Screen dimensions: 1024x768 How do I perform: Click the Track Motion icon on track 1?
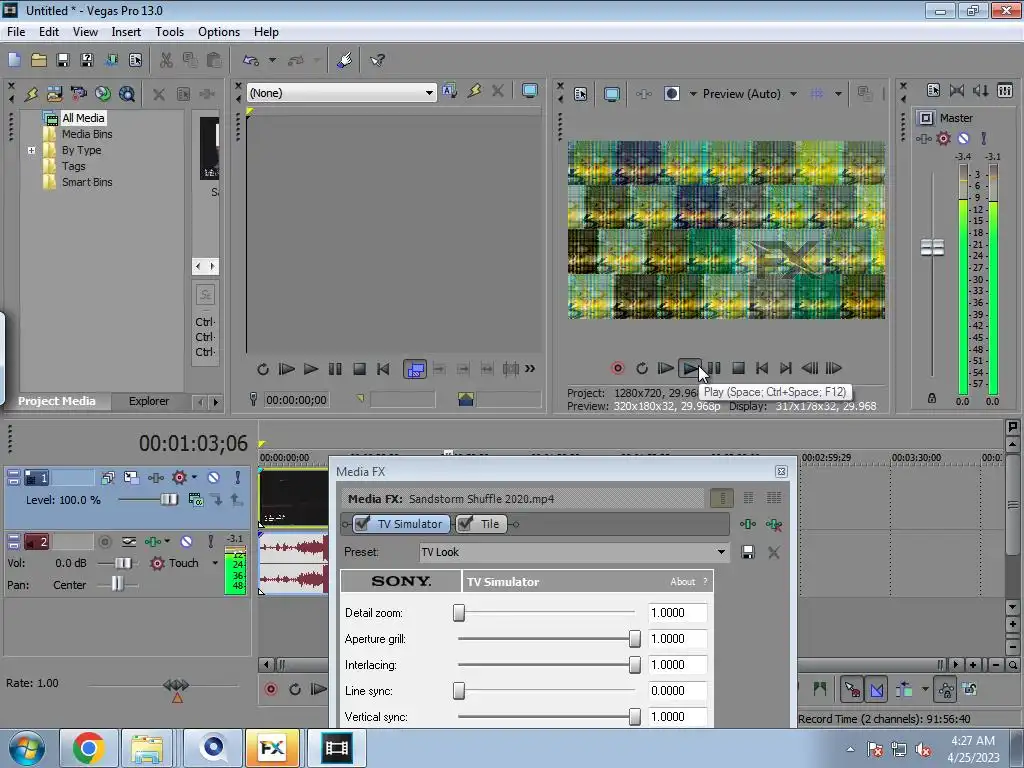coord(131,478)
